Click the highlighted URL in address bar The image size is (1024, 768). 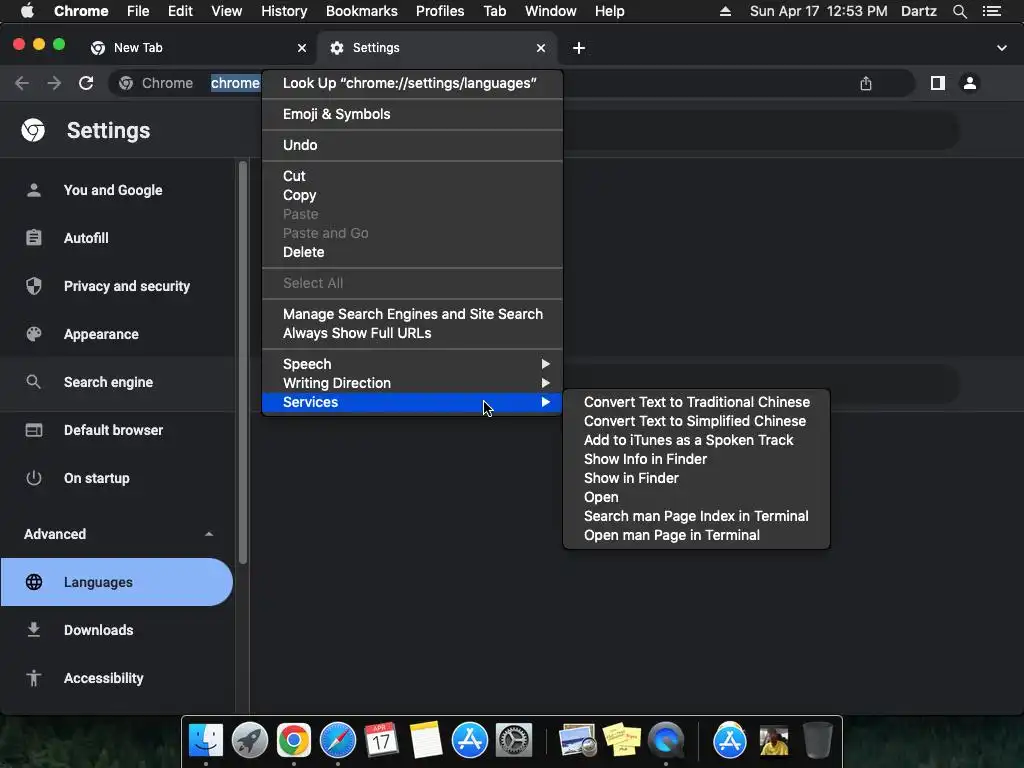click(x=235, y=83)
